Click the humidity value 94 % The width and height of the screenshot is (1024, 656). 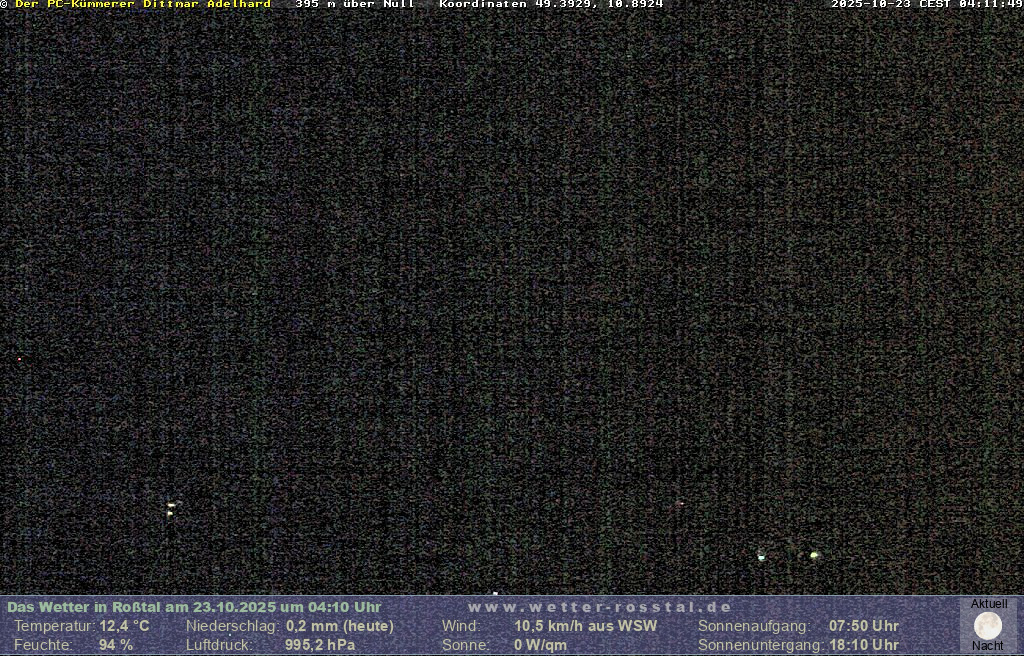pyautogui.click(x=116, y=645)
